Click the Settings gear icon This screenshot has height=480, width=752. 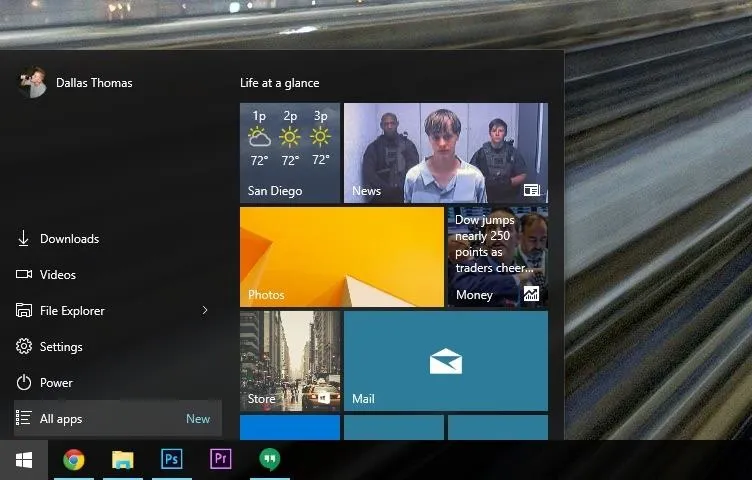click(x=24, y=346)
